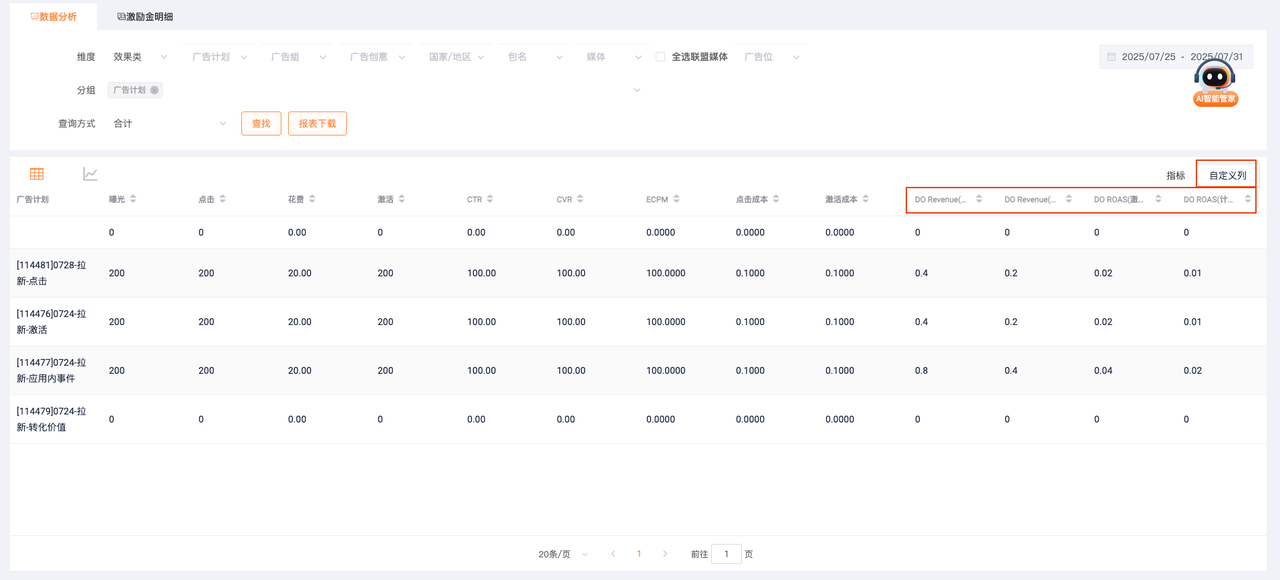
Task: Open the 20条/页 page size selector
Action: coord(563,553)
